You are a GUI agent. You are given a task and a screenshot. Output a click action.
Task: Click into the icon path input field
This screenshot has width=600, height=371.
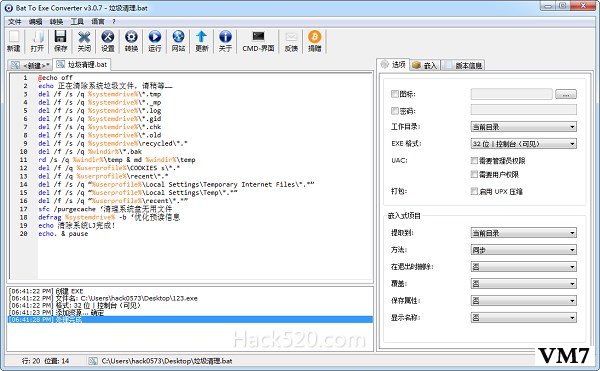click(512, 94)
